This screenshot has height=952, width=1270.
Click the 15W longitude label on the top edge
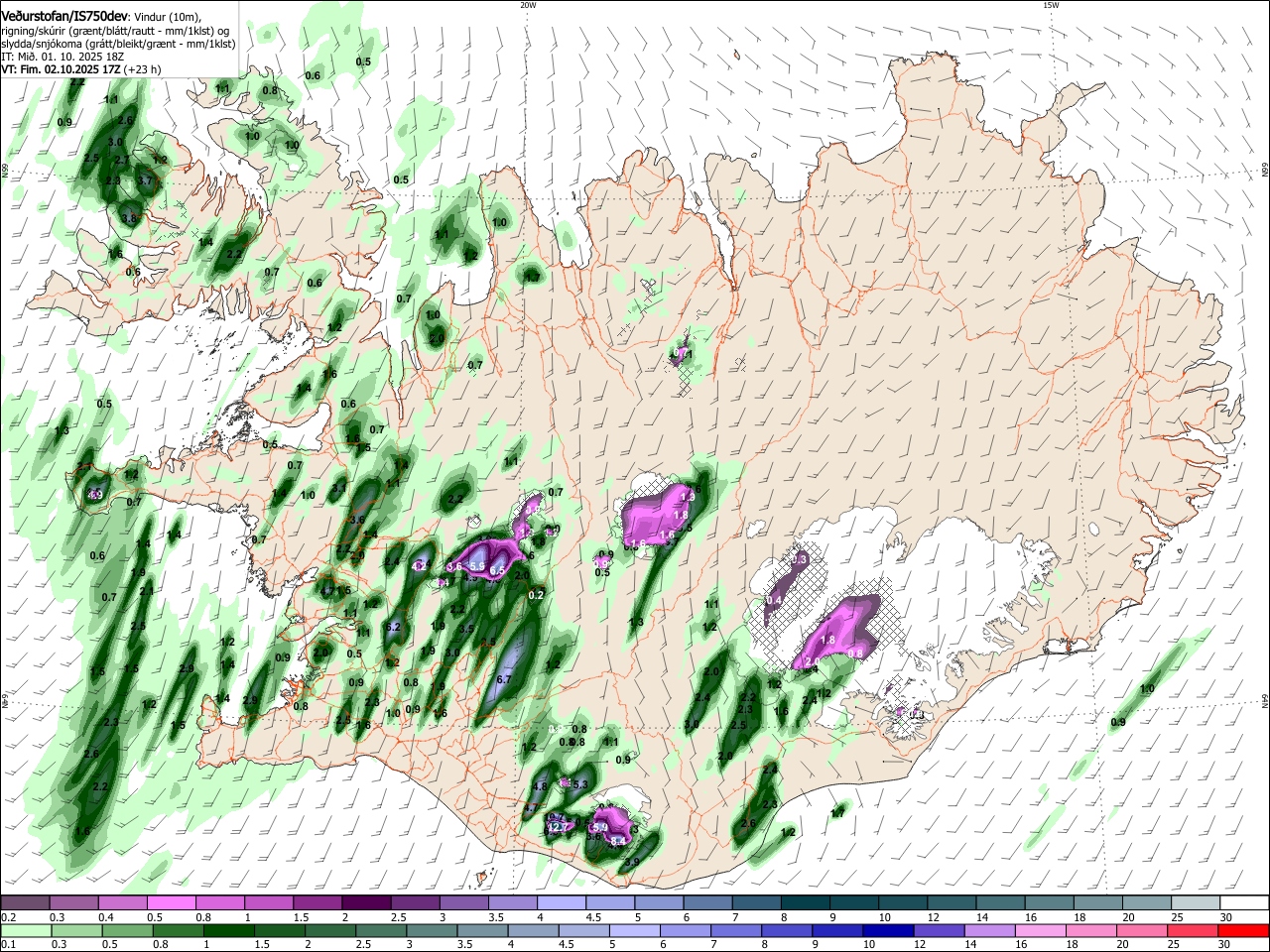1051,4
